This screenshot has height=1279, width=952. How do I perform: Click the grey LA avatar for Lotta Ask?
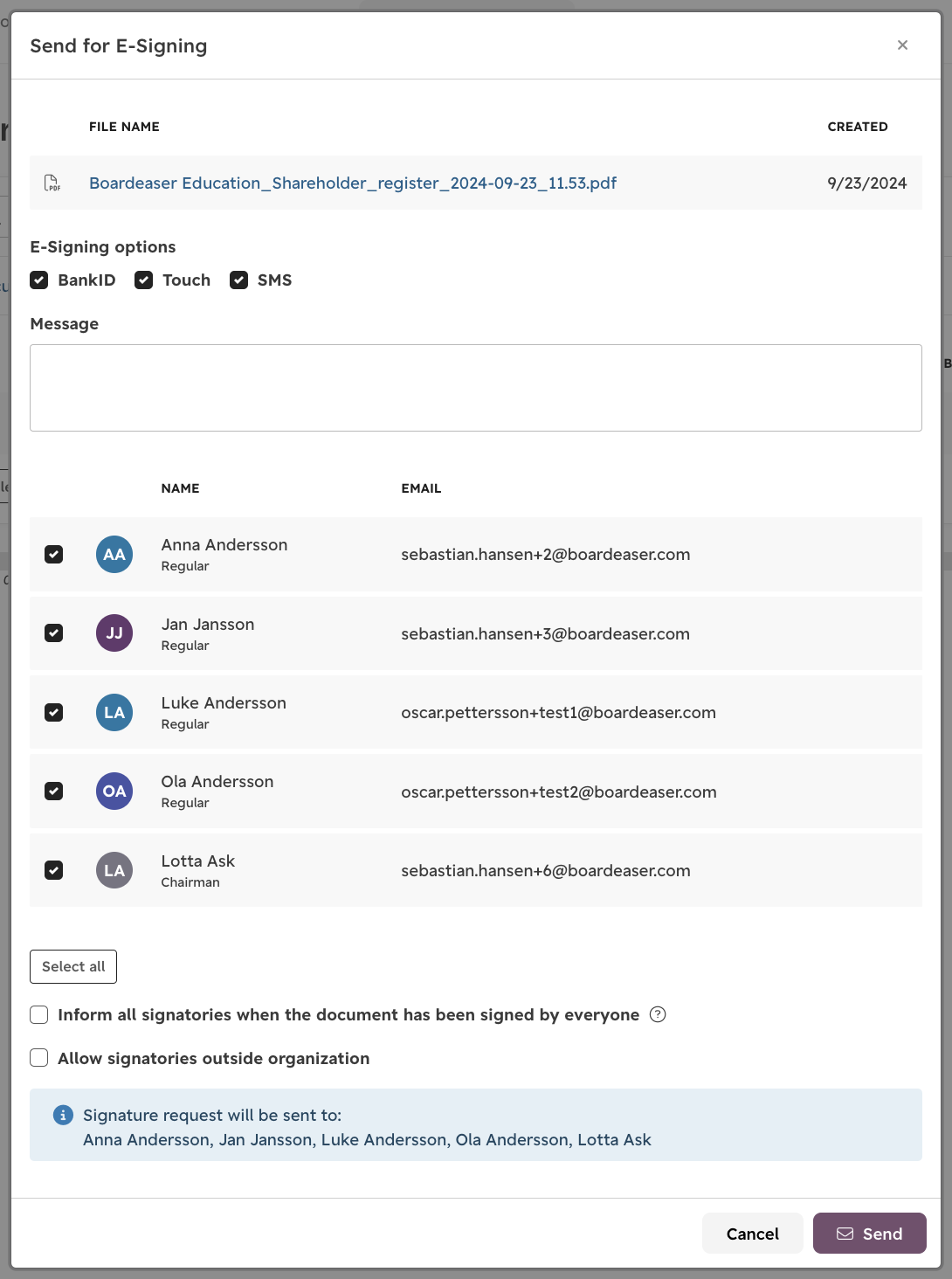click(114, 870)
